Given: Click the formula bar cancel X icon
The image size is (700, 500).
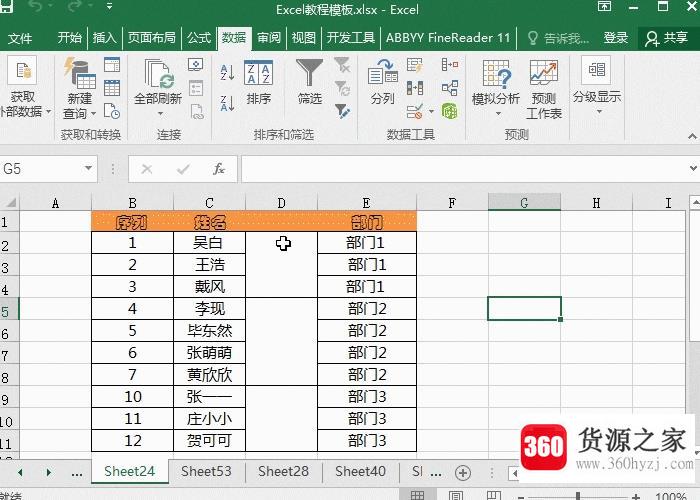Looking at the screenshot, I should (x=147, y=169).
